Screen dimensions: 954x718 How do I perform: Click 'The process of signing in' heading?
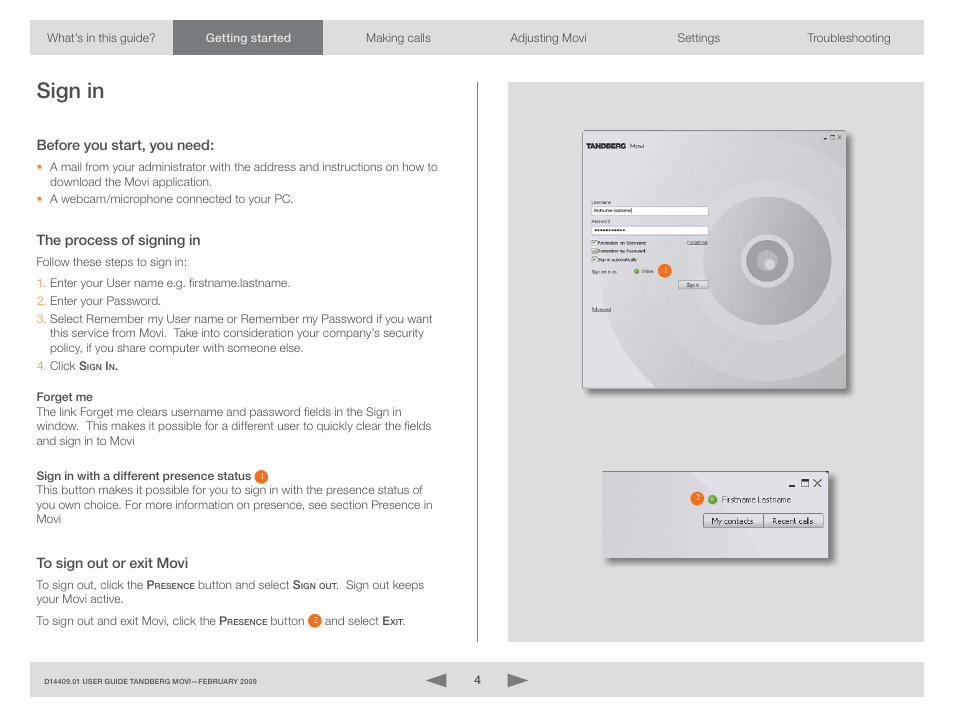coord(118,240)
